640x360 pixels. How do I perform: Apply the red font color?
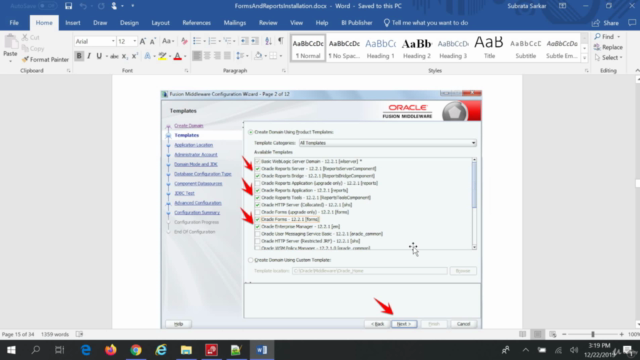177,56
